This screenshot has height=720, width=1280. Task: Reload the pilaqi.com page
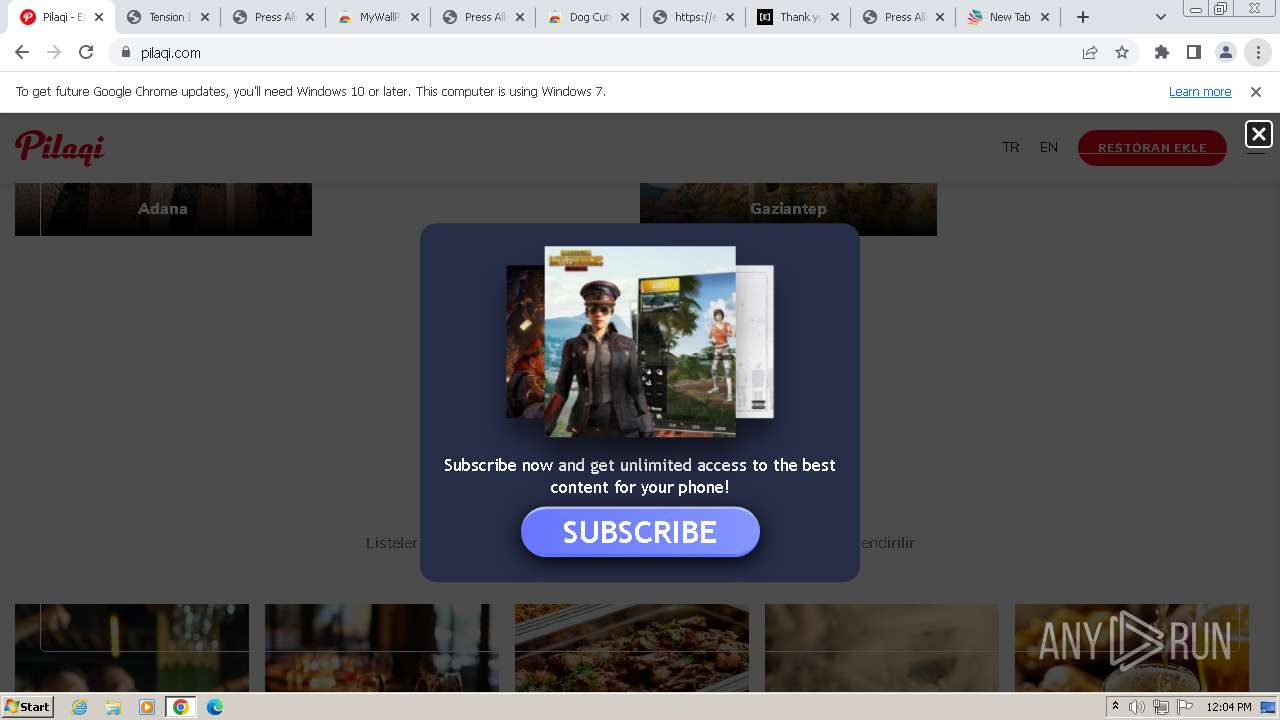pos(86,53)
